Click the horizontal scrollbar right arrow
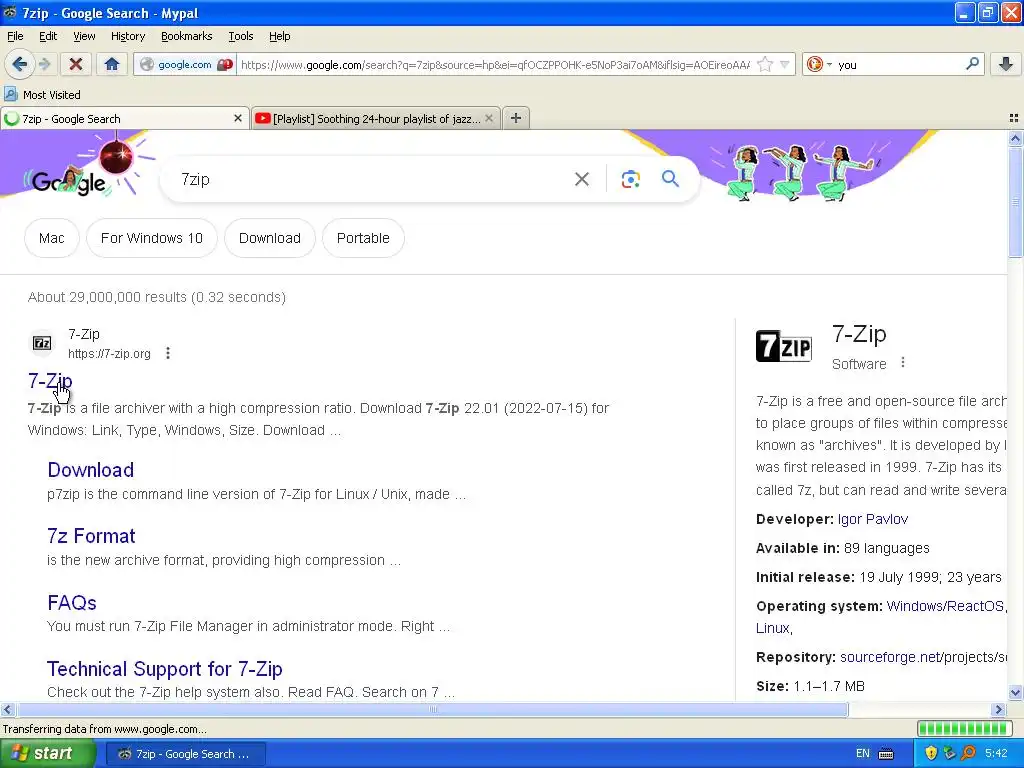This screenshot has height=768, width=1024. (x=999, y=709)
